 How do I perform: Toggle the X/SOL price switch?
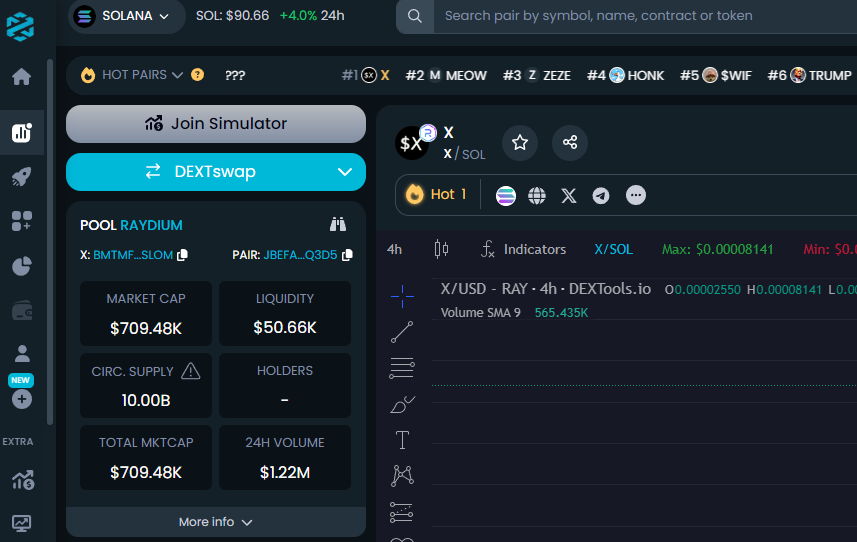point(613,249)
